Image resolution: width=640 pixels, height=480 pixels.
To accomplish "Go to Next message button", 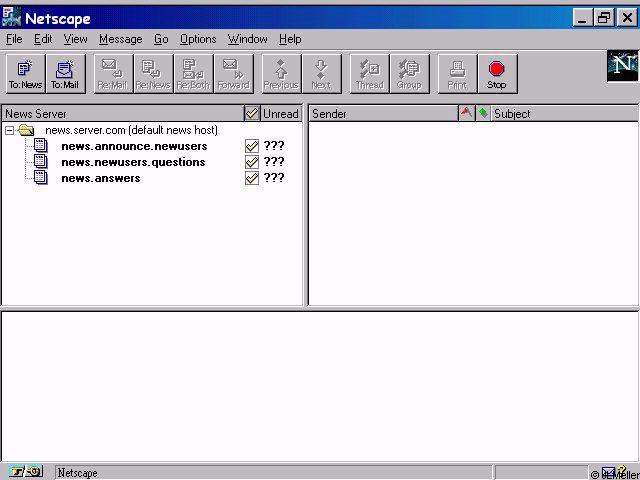I will tap(321, 74).
